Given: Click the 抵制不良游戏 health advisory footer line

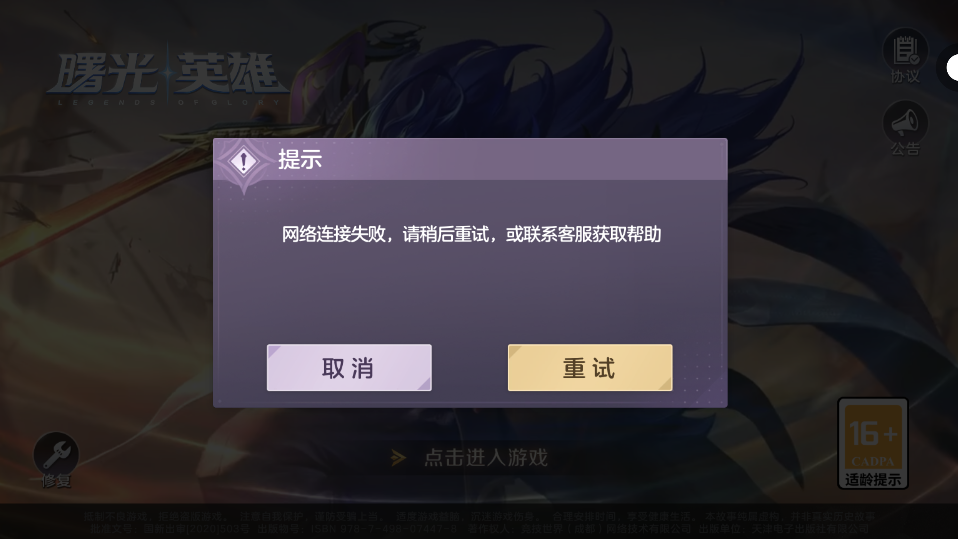Looking at the screenshot, I should [x=479, y=516].
